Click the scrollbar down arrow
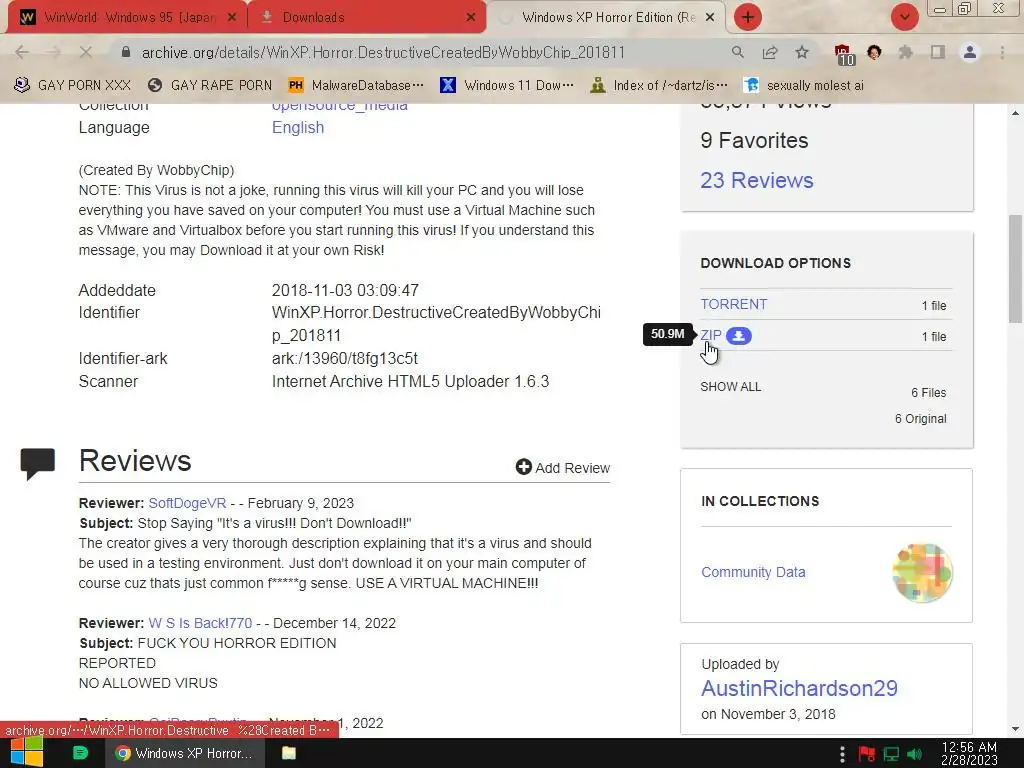This screenshot has width=1024, height=768. [x=1015, y=729]
